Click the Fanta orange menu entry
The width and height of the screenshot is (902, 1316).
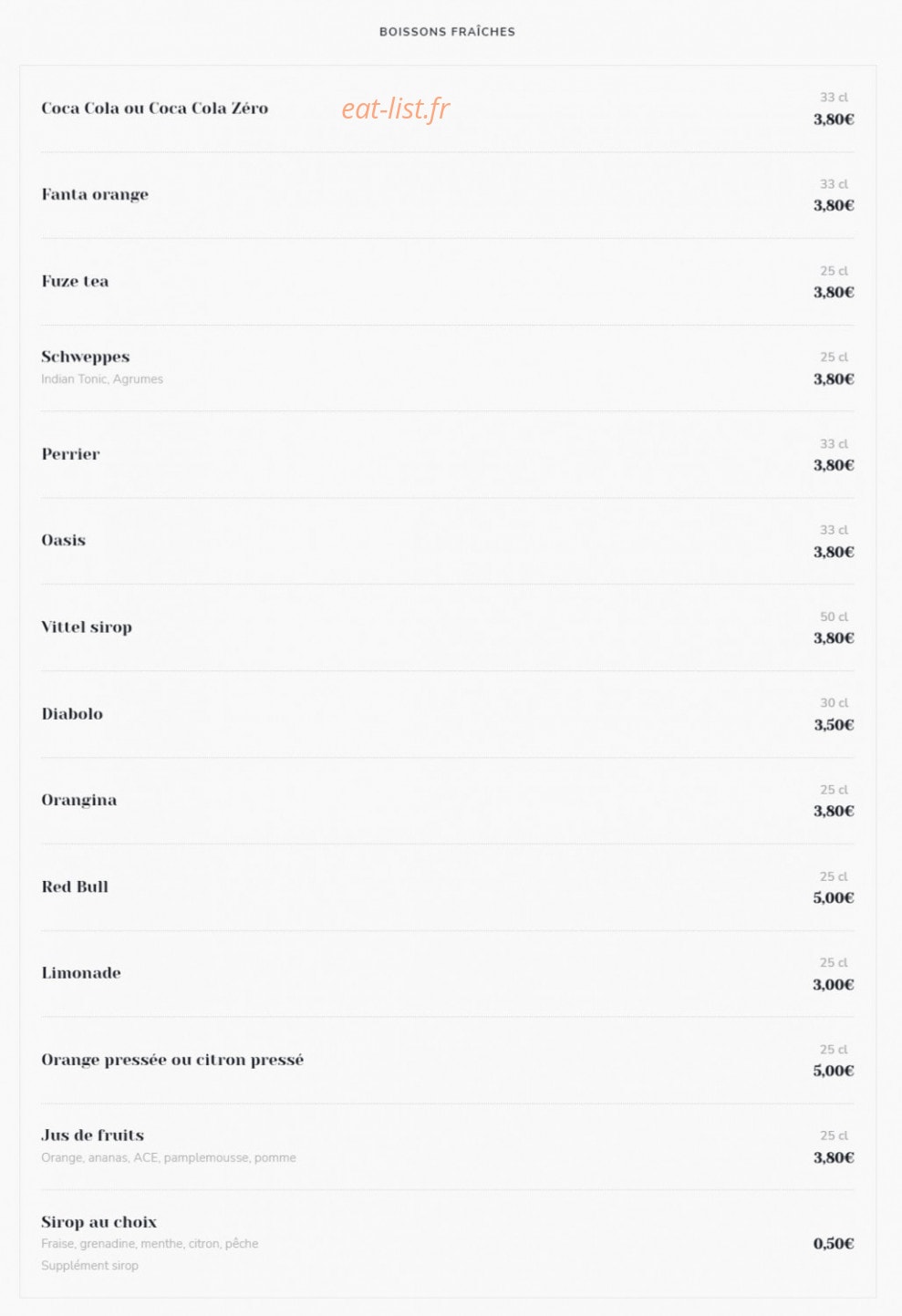tap(95, 194)
